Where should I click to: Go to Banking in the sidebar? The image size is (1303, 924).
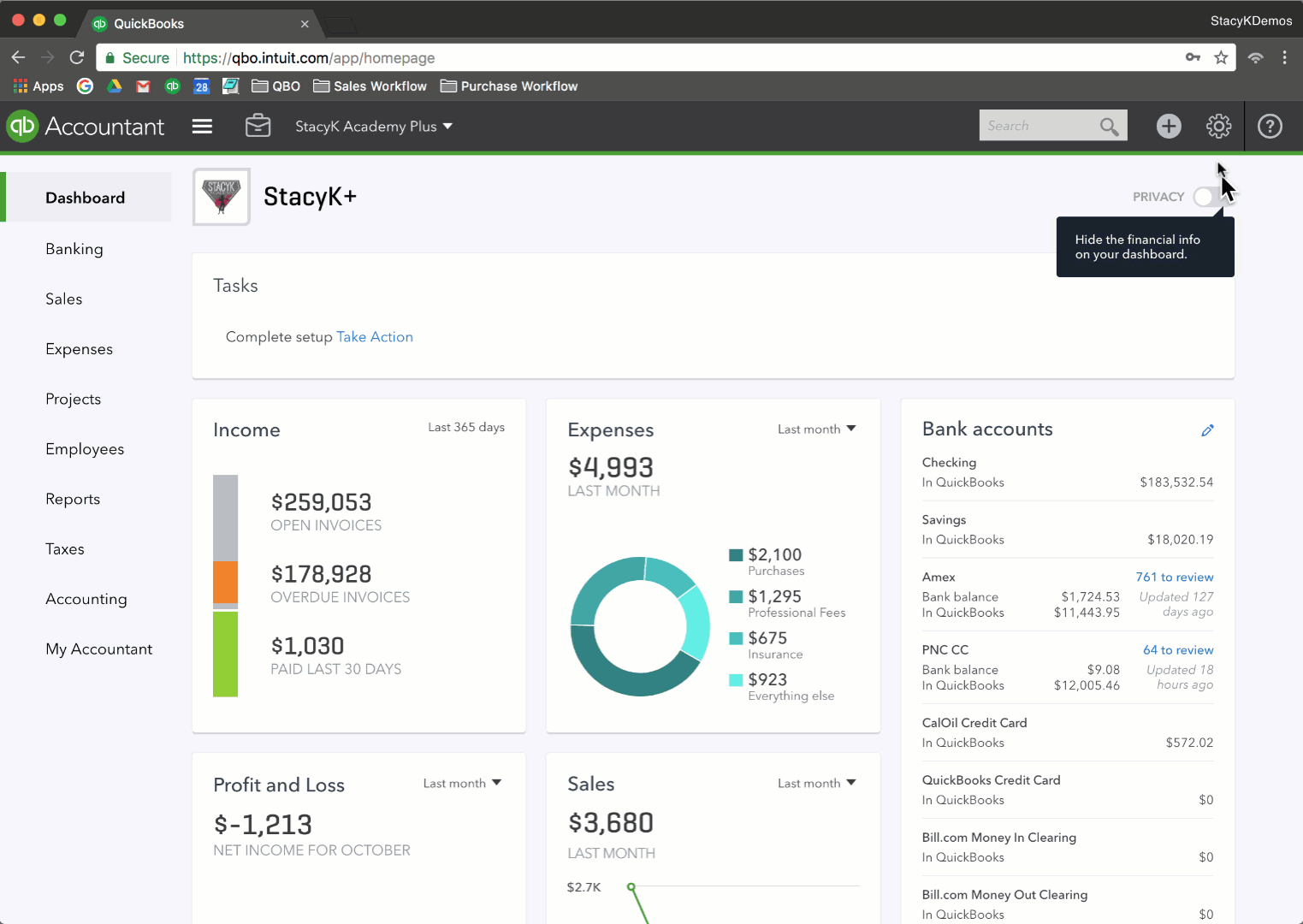click(74, 249)
